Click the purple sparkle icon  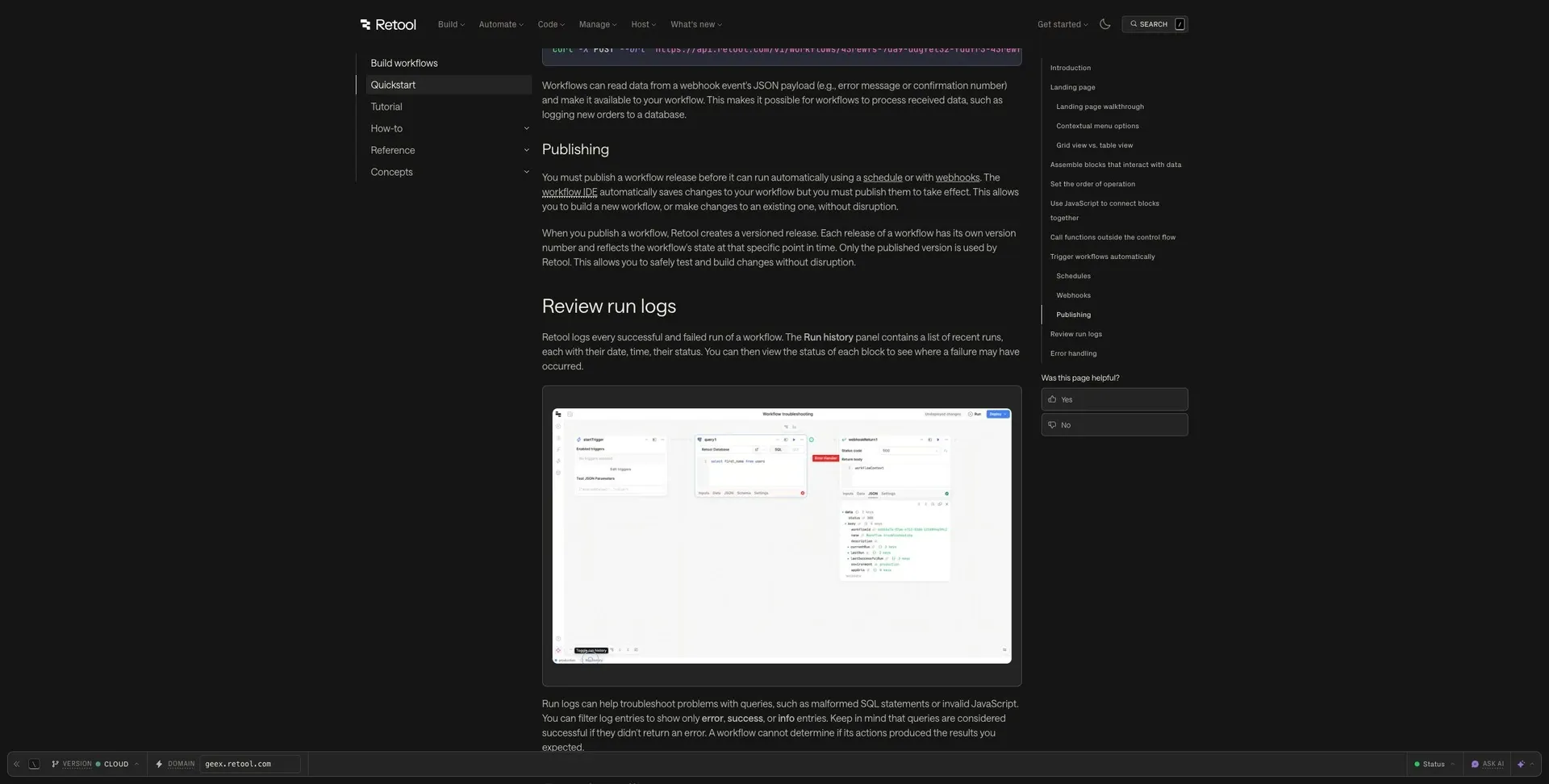[x=1521, y=764]
